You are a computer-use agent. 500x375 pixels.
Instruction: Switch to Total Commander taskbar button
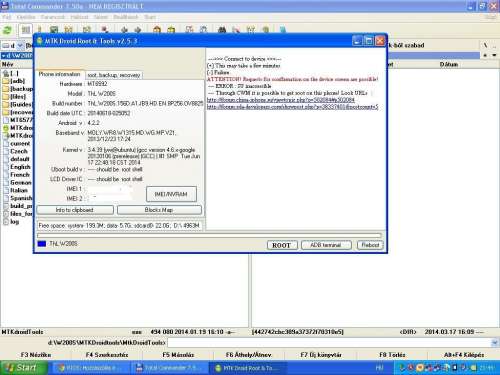[x=170, y=368]
